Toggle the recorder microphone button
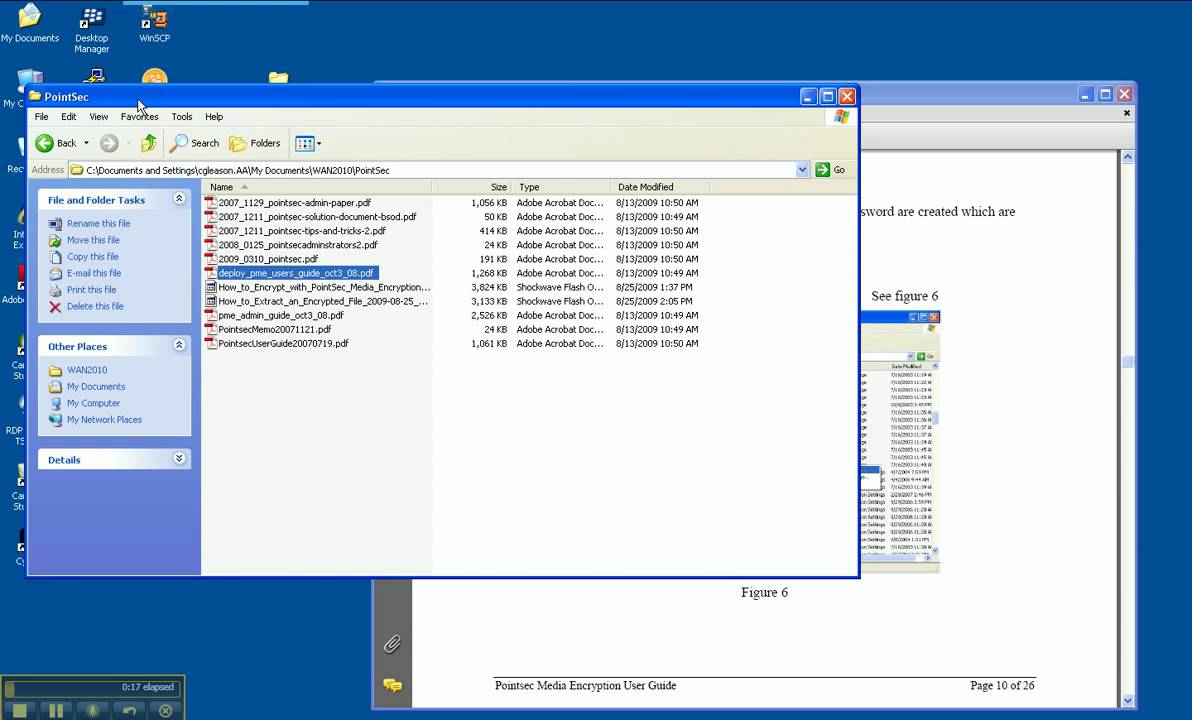The height and width of the screenshot is (720, 1192). click(93, 711)
